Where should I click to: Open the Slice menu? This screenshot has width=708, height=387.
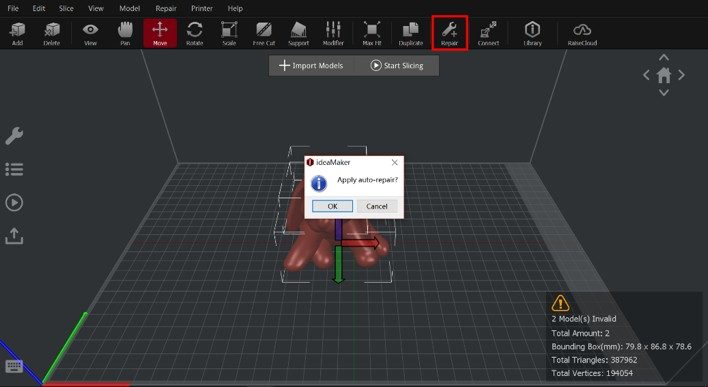tap(66, 8)
